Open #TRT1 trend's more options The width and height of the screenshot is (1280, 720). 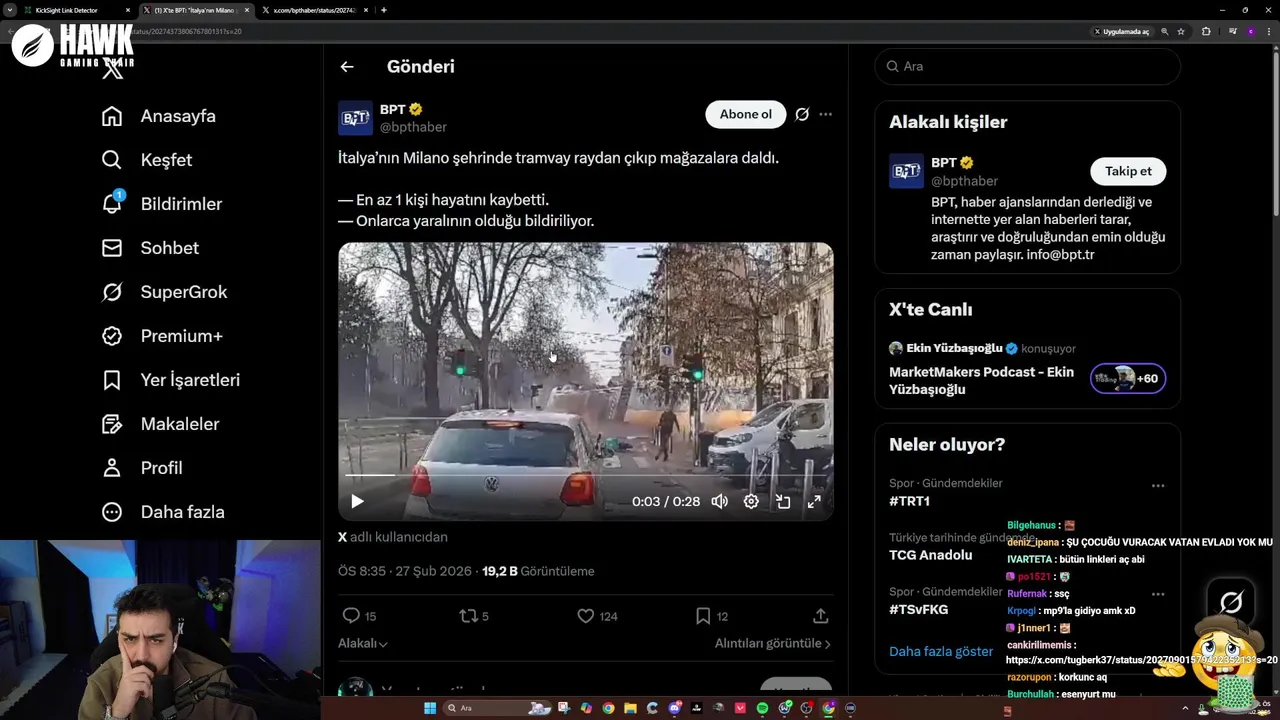pyautogui.click(x=1157, y=486)
